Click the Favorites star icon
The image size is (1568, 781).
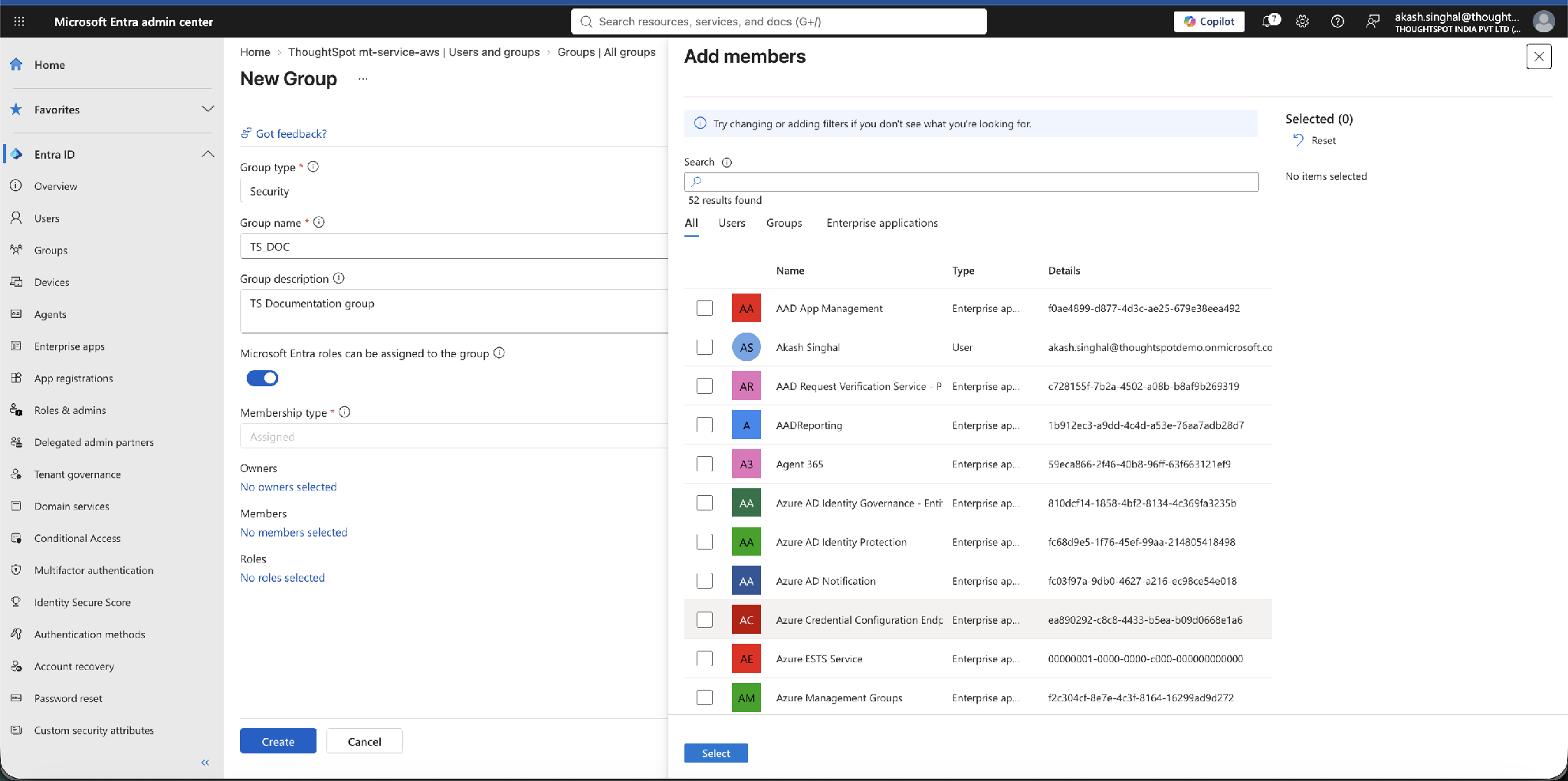[16, 110]
